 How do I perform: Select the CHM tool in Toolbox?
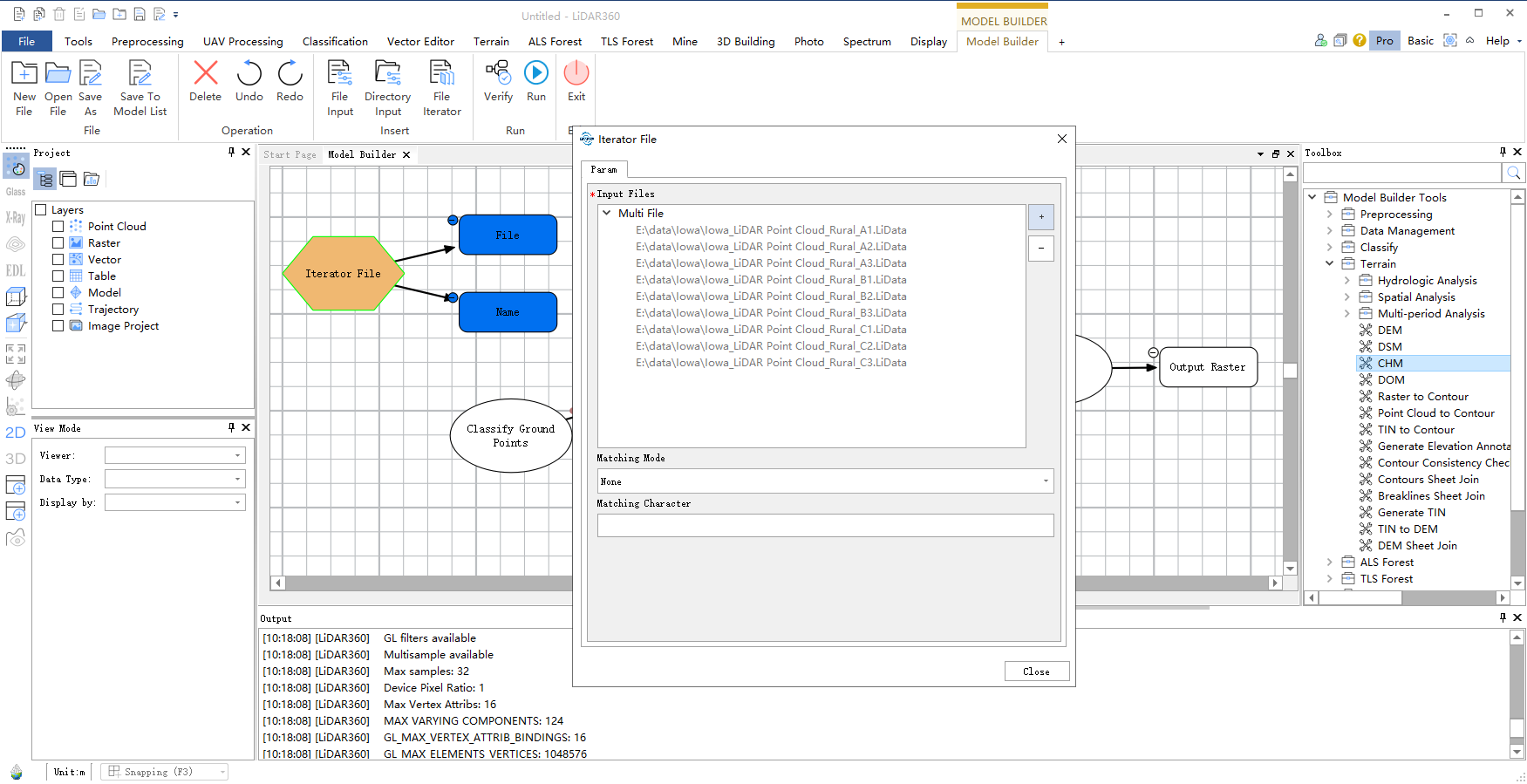click(x=1390, y=364)
